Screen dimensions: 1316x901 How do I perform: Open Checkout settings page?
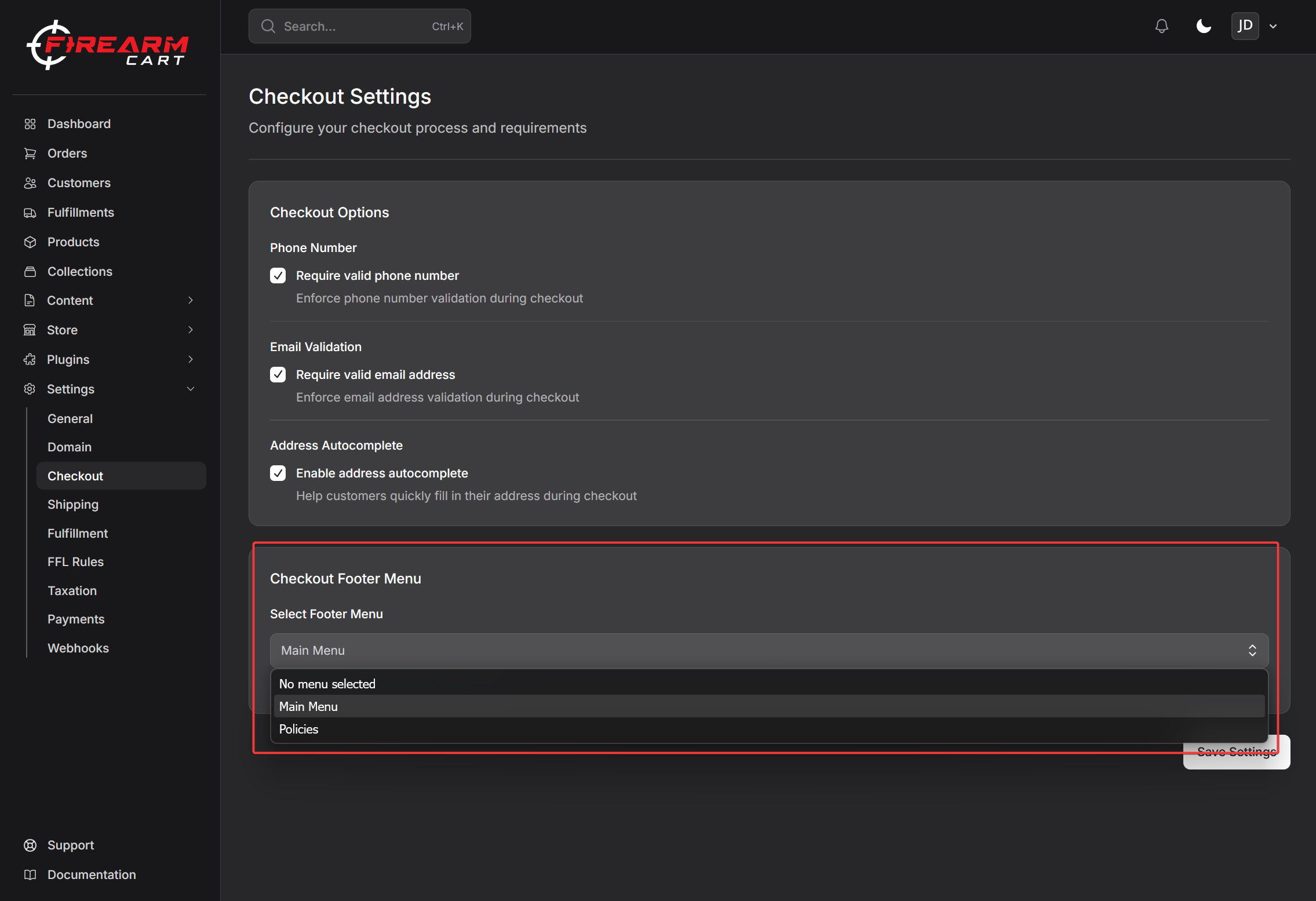click(121, 476)
